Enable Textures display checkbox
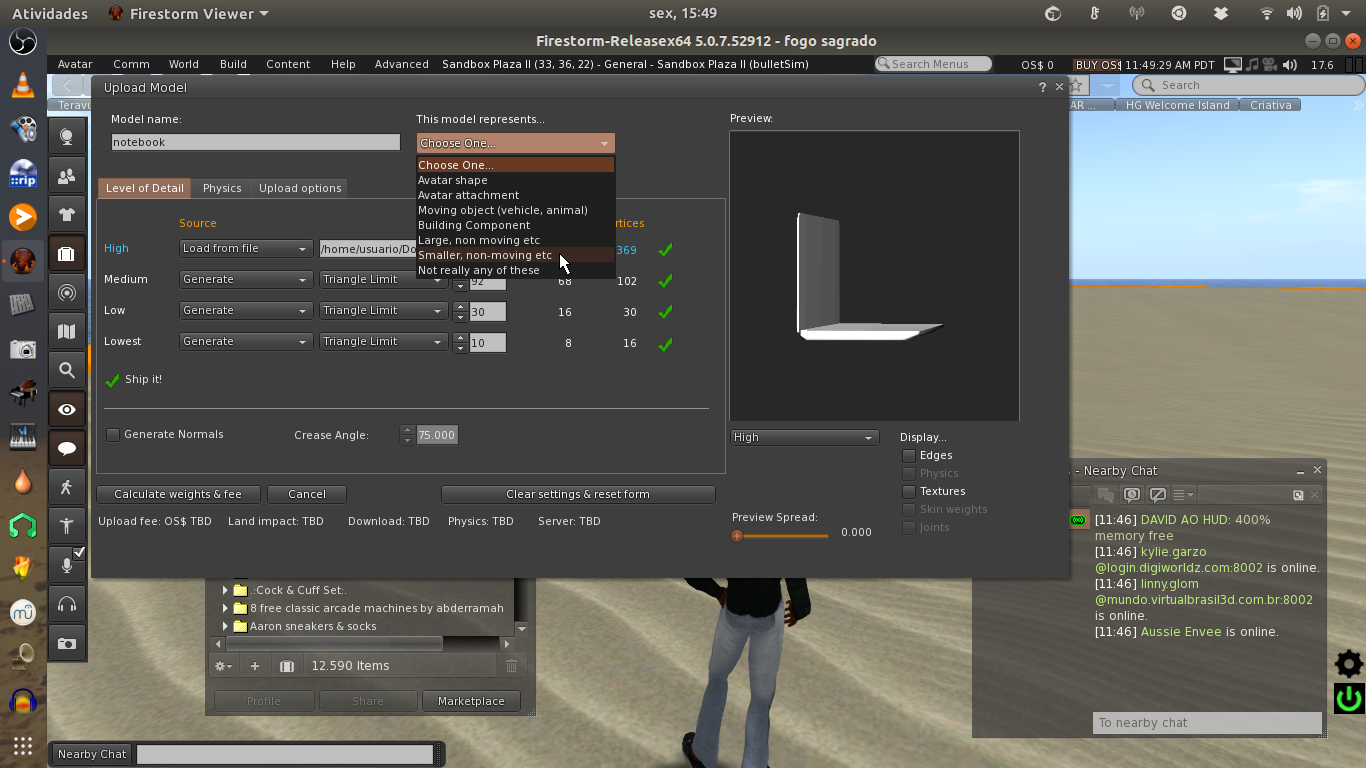The image size is (1366, 768). click(907, 491)
